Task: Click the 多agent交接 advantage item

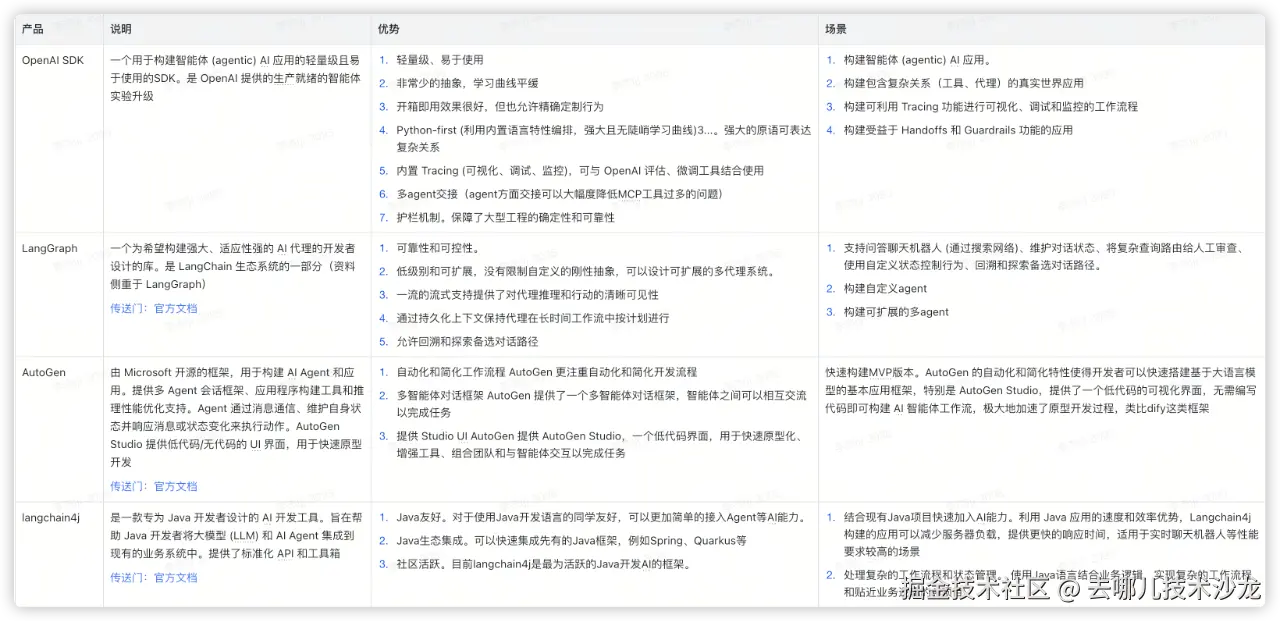Action: [559, 194]
